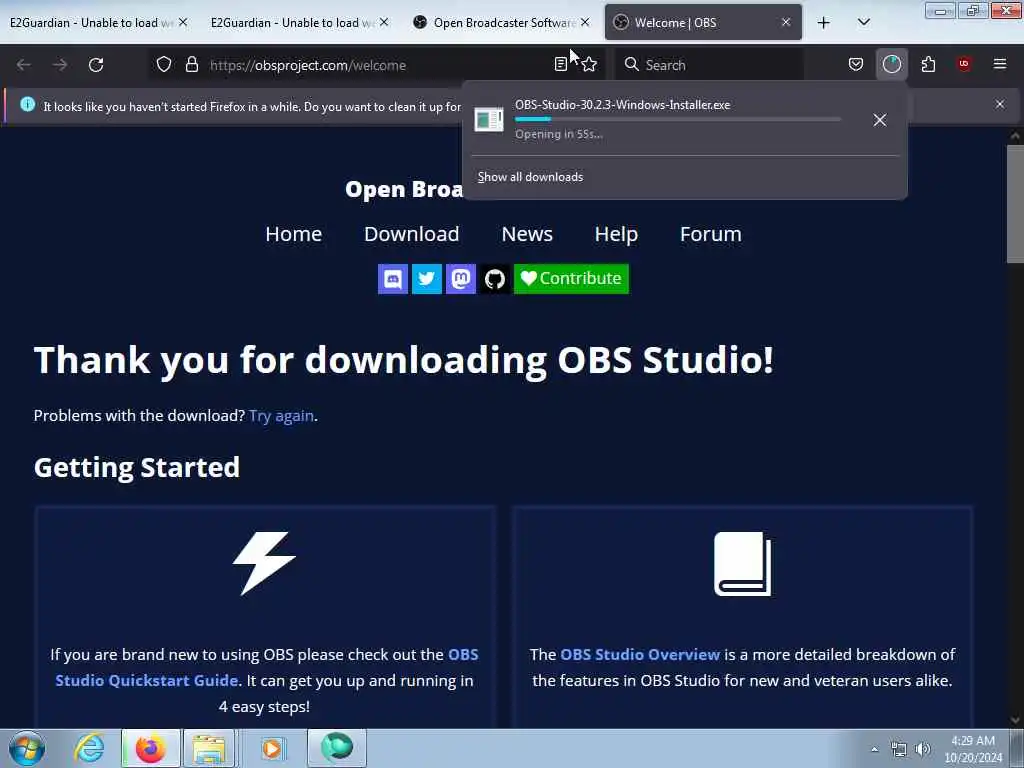Screen dimensions: 1024x768
Task: Switch to Open Broadcaster Software tab
Action: (x=504, y=23)
